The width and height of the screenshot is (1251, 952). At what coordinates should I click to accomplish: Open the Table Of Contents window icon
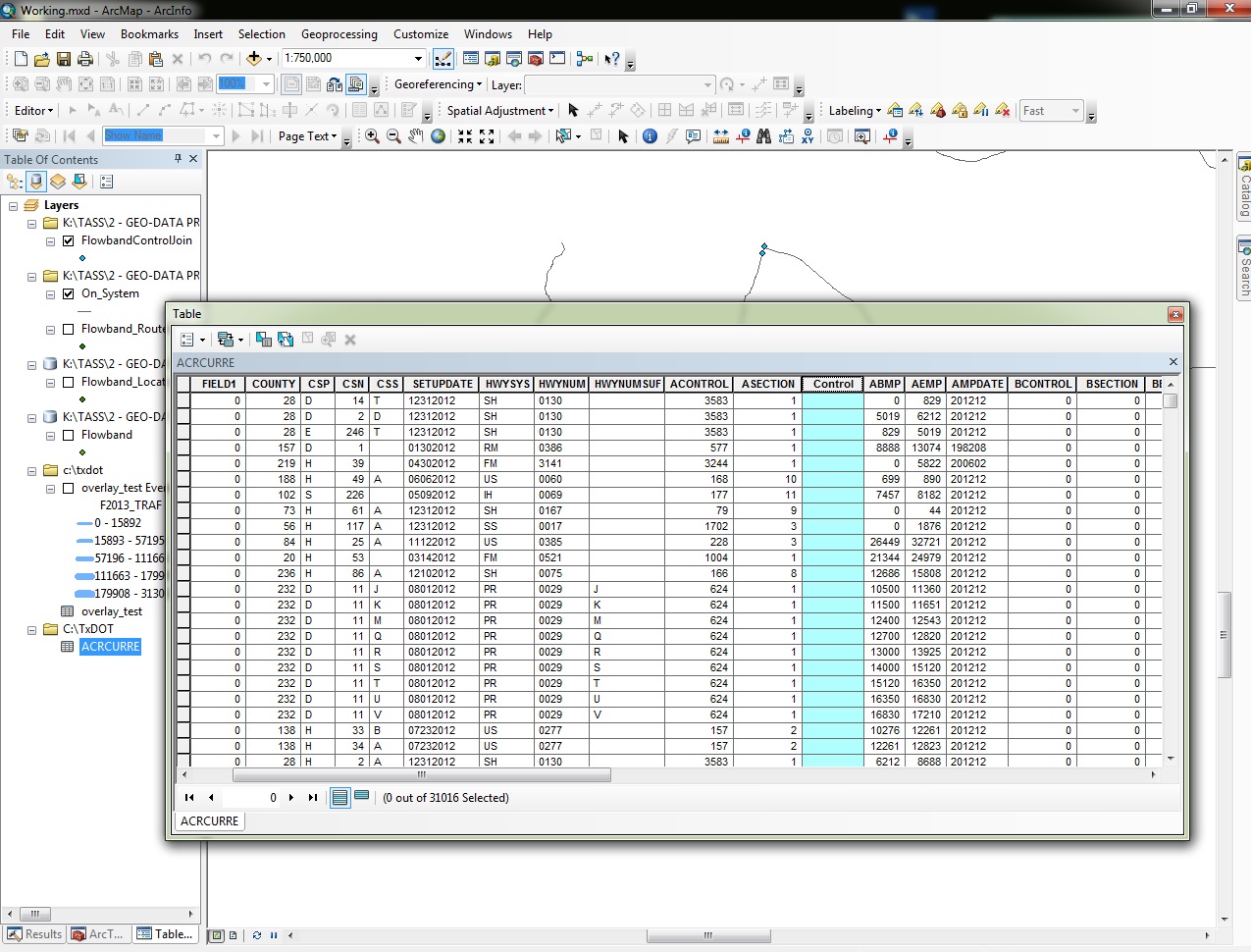pos(471,59)
